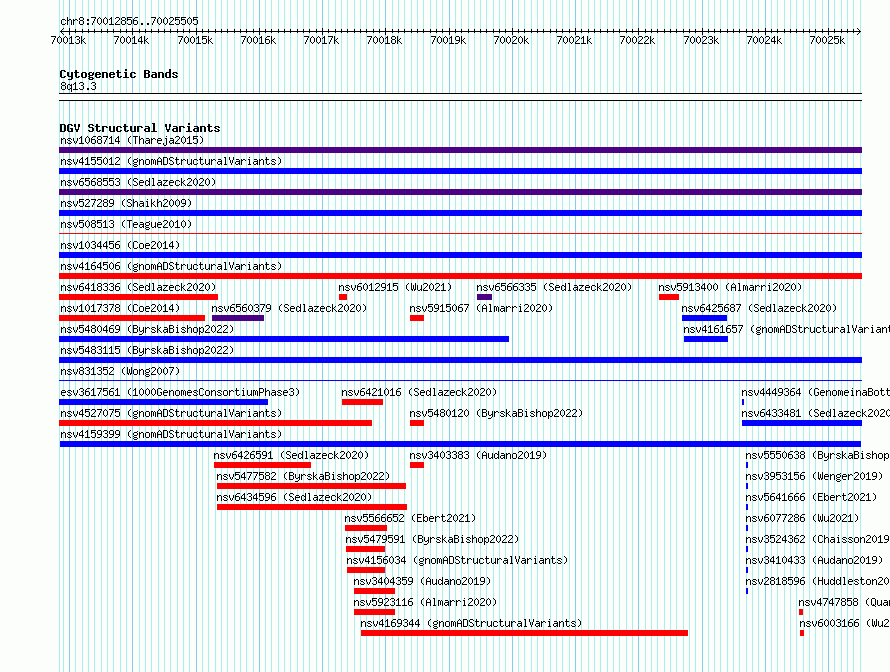The image size is (890, 672).
Task: Select nsv4164506 gnomAD variant label
Action: coord(171,266)
